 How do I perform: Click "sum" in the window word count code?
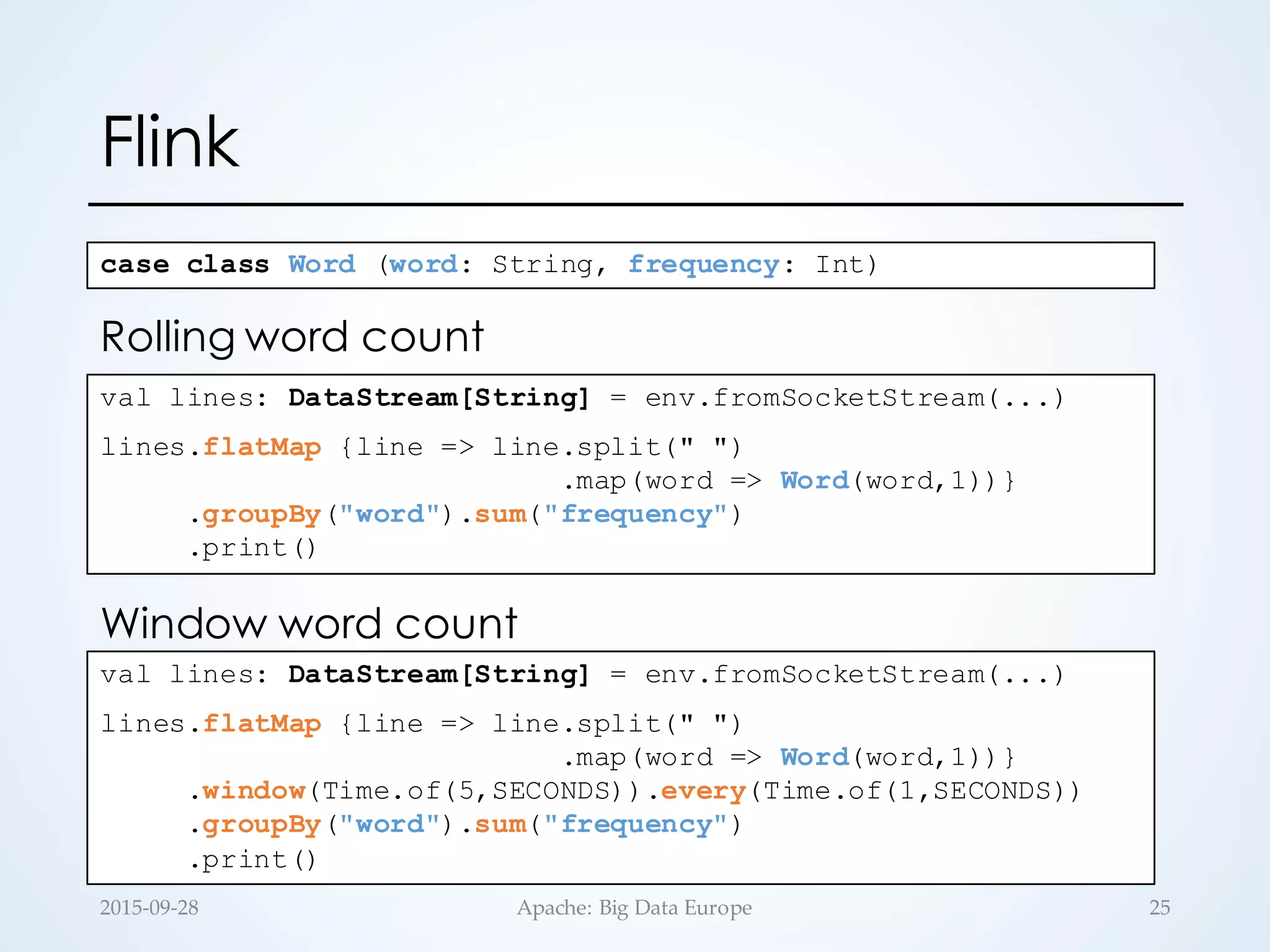tap(500, 824)
